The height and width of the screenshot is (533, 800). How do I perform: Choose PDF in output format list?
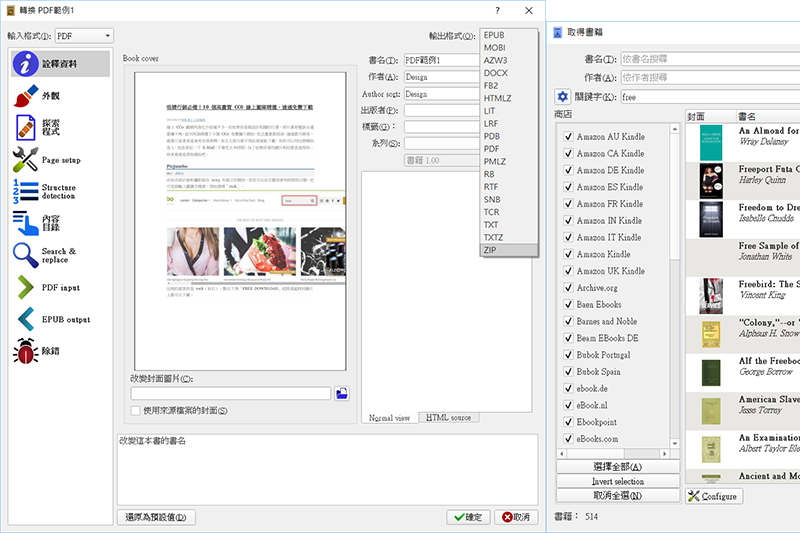[x=509, y=149]
